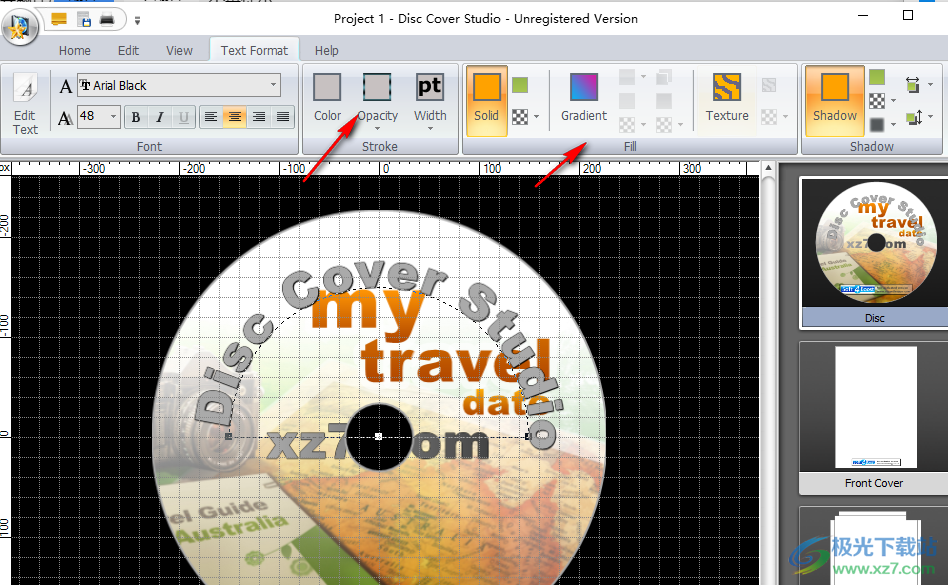Open the shadow opacity checkerboard dropdown
The image size is (948, 585).
click(x=893, y=101)
